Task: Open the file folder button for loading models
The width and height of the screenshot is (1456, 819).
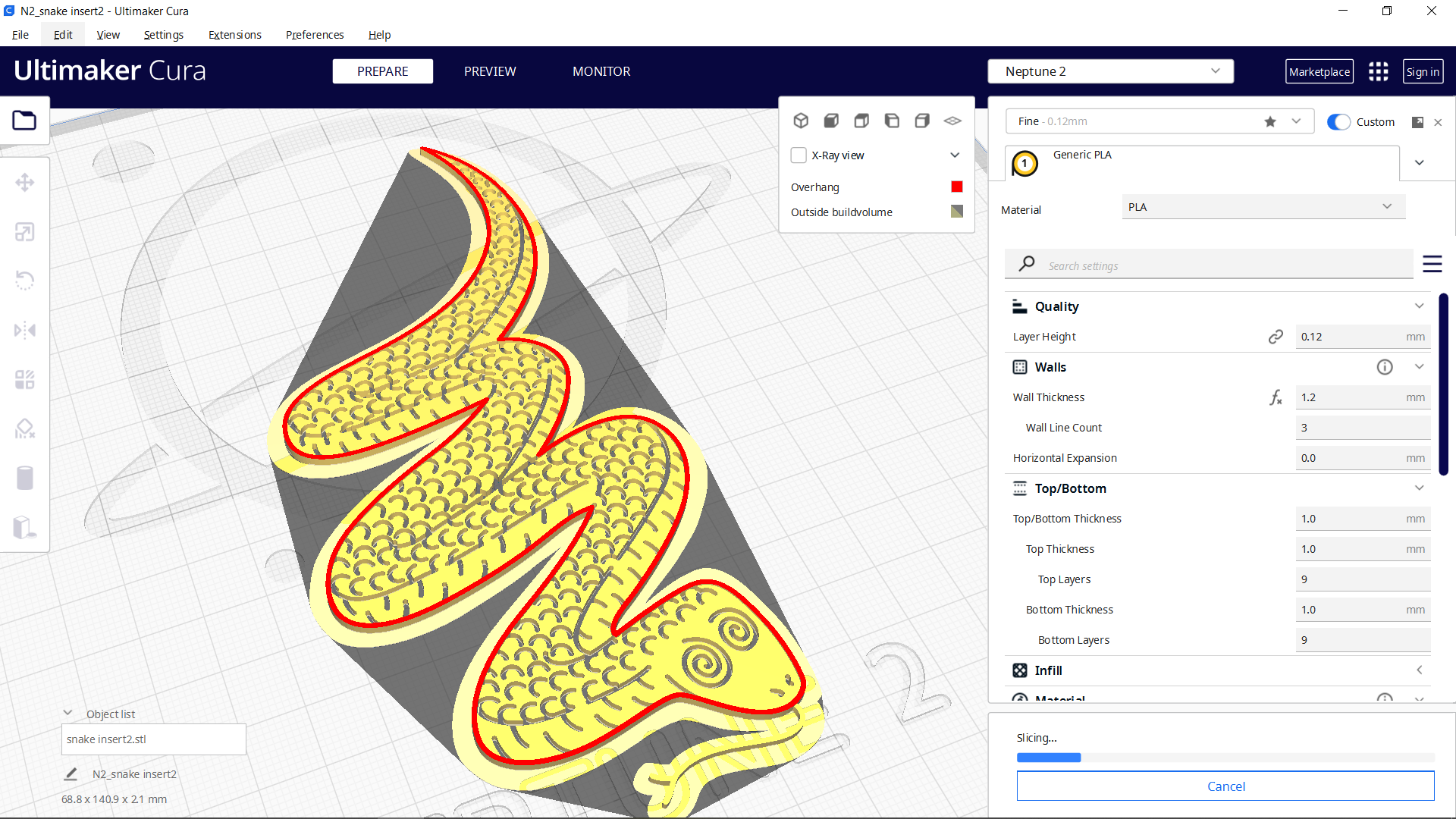Action: pyautogui.click(x=25, y=120)
